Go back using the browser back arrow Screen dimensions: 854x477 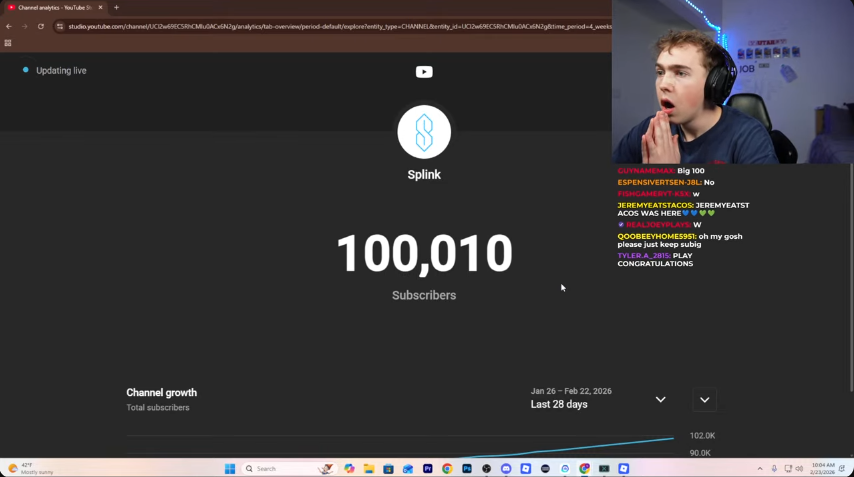tap(9, 26)
